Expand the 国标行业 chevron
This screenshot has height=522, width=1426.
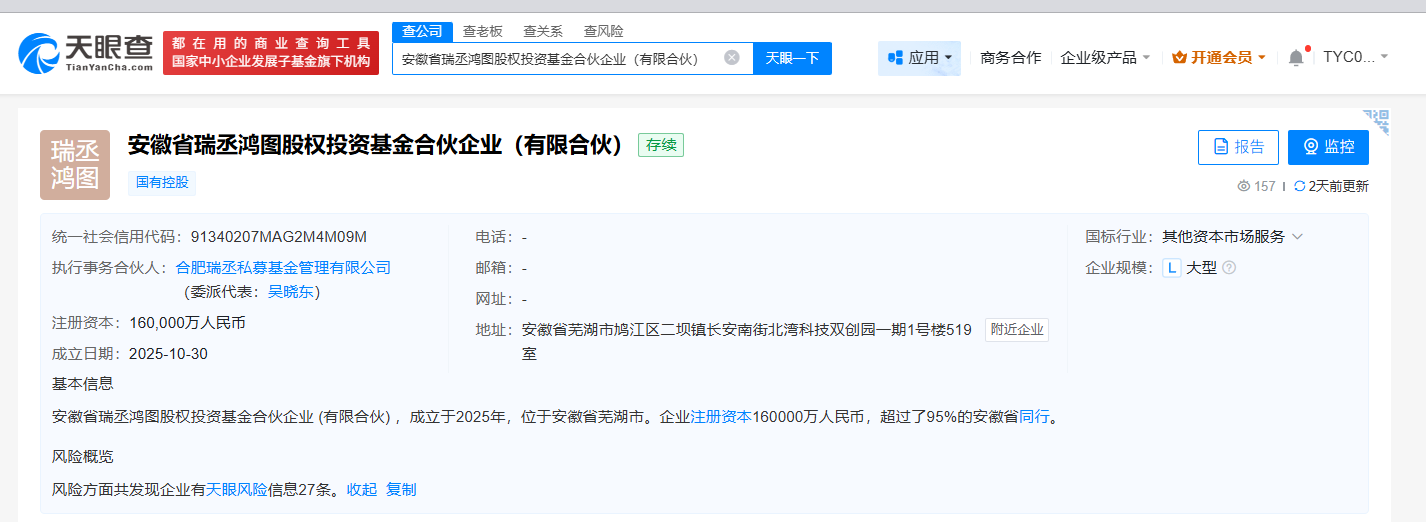click(x=1297, y=237)
